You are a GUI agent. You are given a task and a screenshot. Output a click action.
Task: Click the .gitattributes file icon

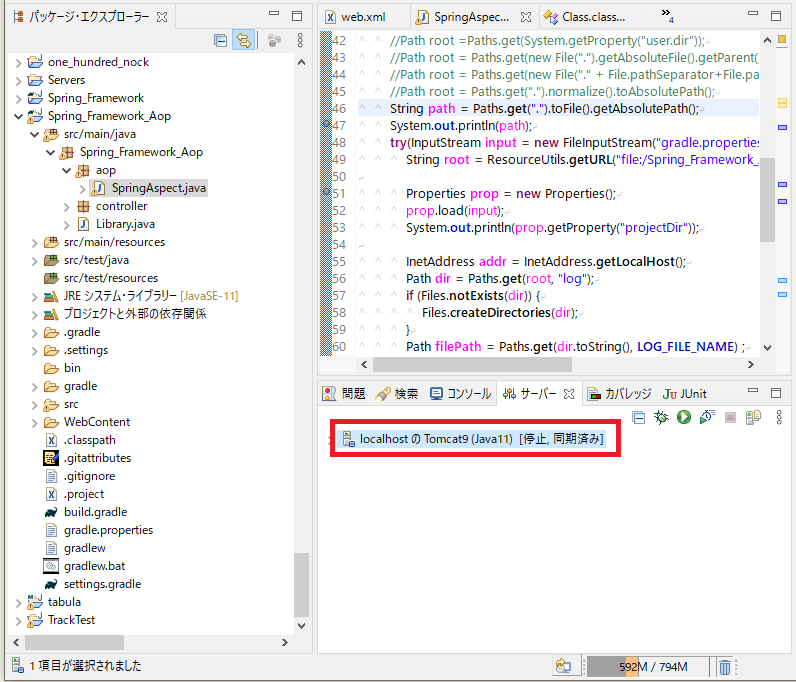click(x=51, y=458)
